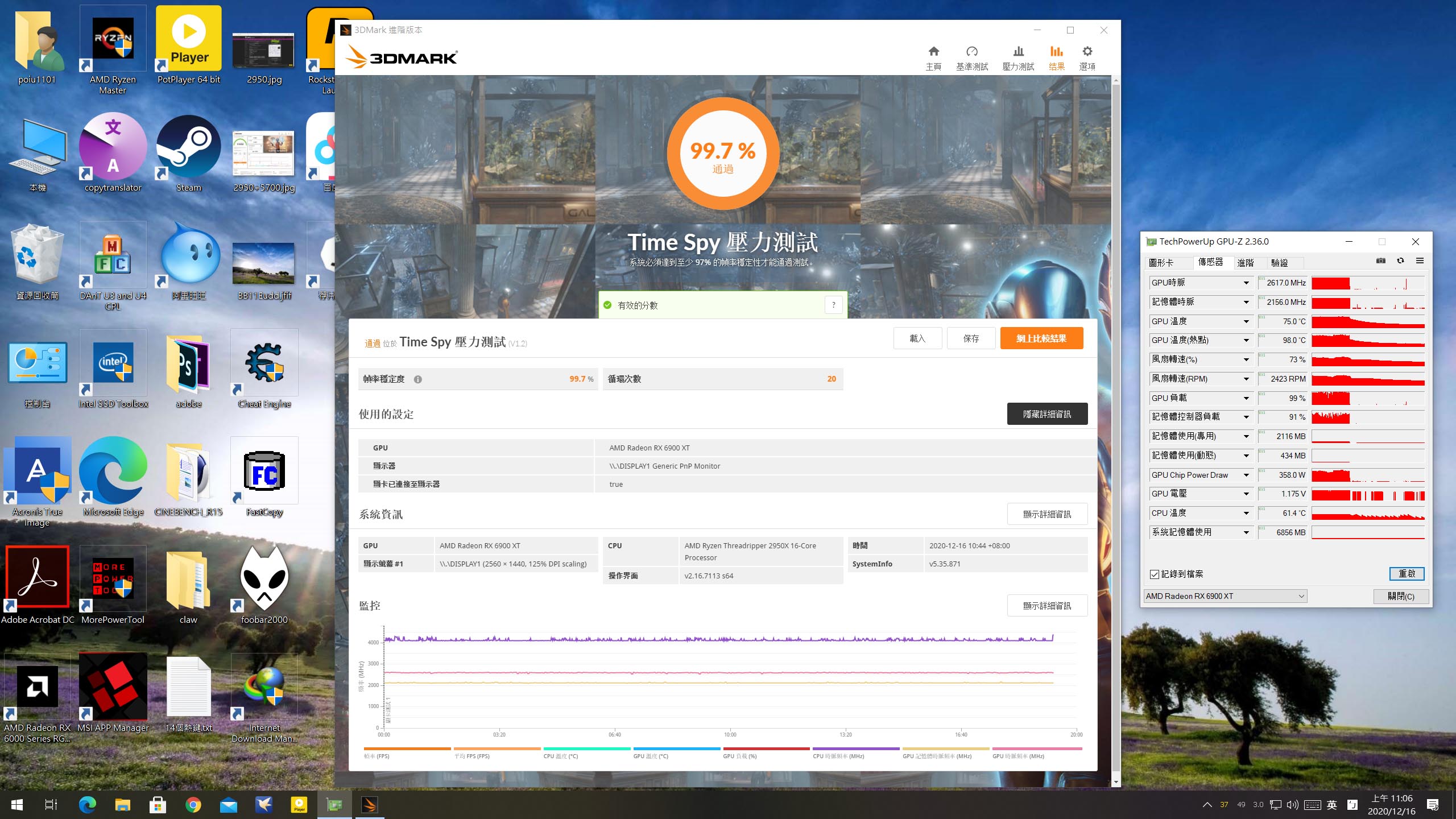Image resolution: width=1456 pixels, height=819 pixels.
Task: Click CPU 溫度 legend in monitoring chart
Action: (586, 752)
